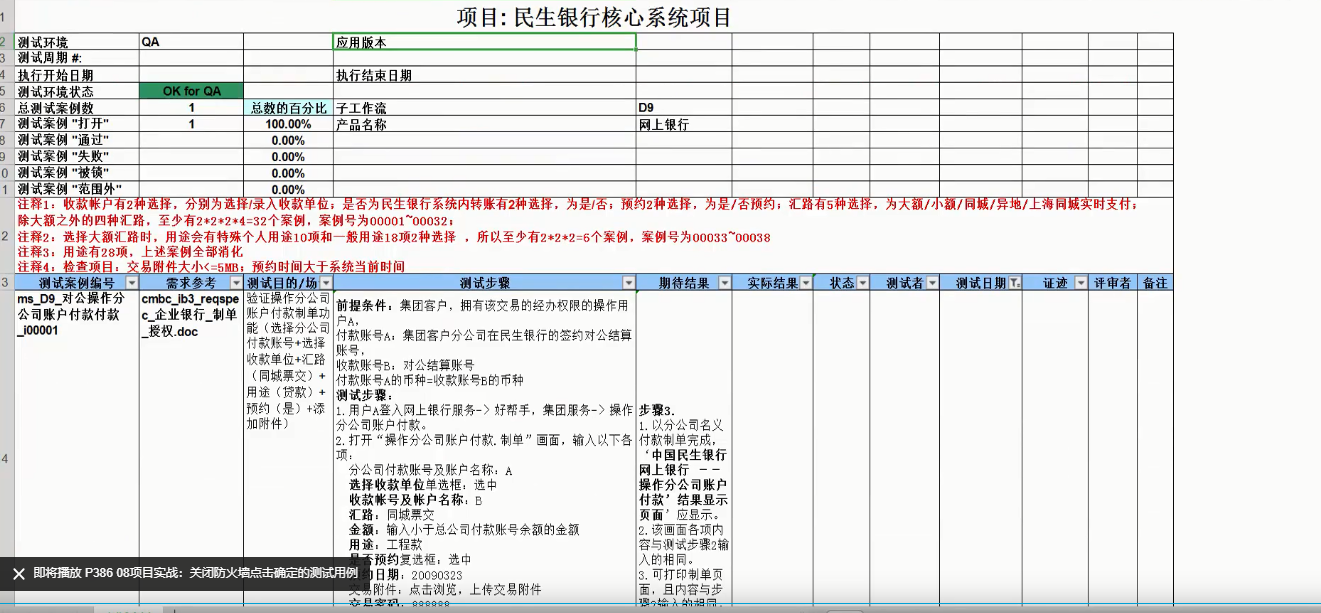
Task: Select the 100.00% percentage cell
Action: tap(288, 124)
